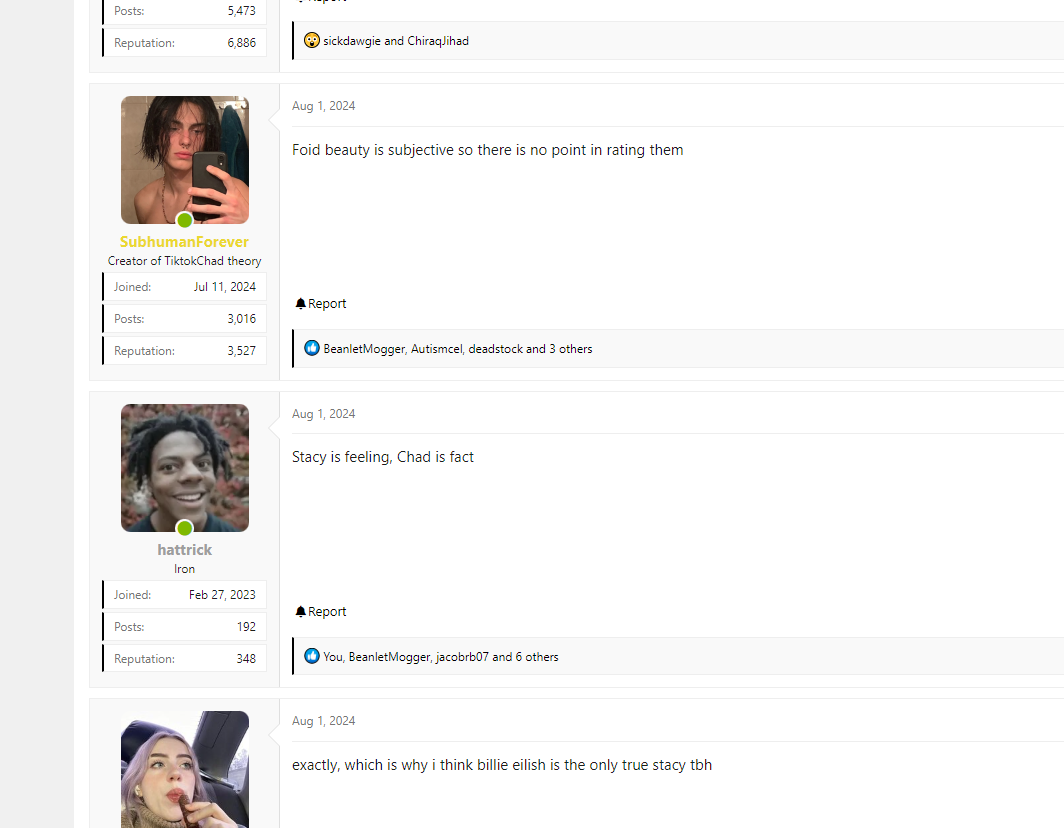1064x828 pixels.
Task: Select the text 'Stacy is feeling, Chad is fact'
Action: (383, 457)
